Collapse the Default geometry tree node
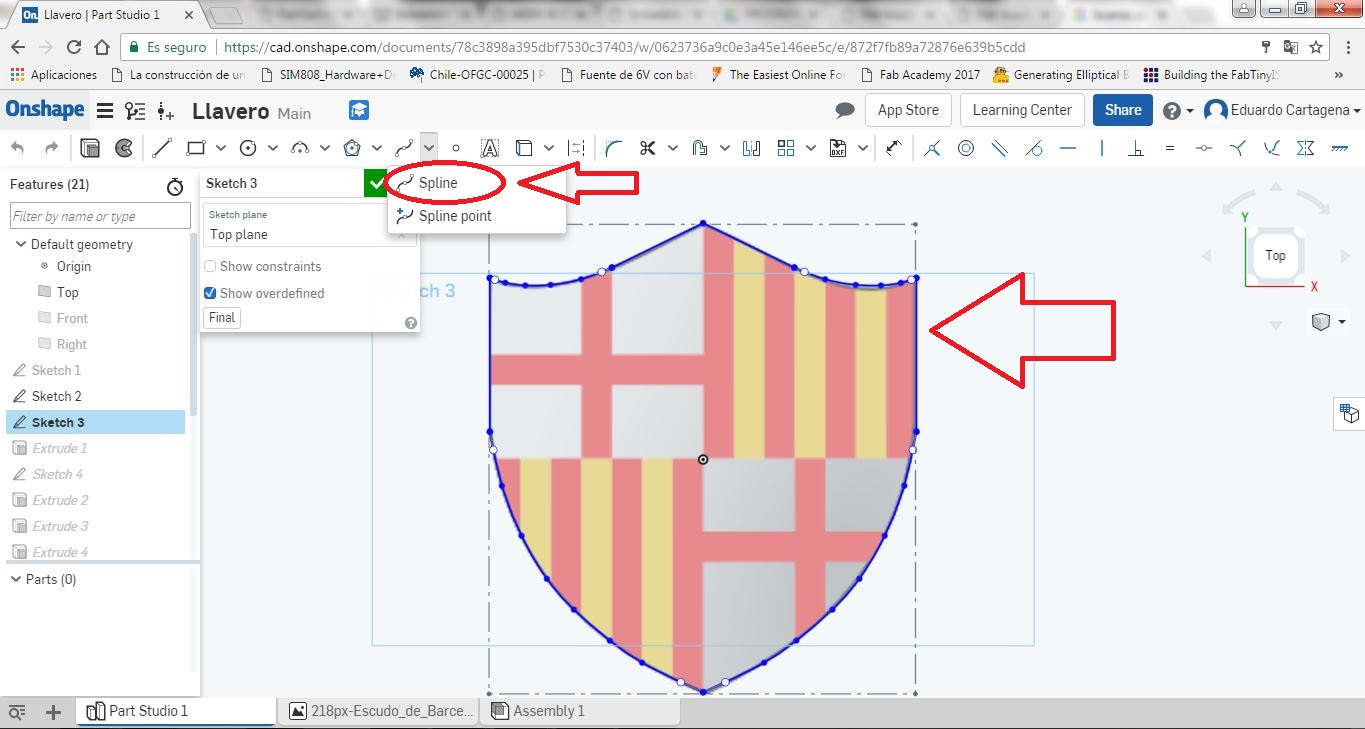This screenshot has height=729, width=1365. [x=21, y=245]
